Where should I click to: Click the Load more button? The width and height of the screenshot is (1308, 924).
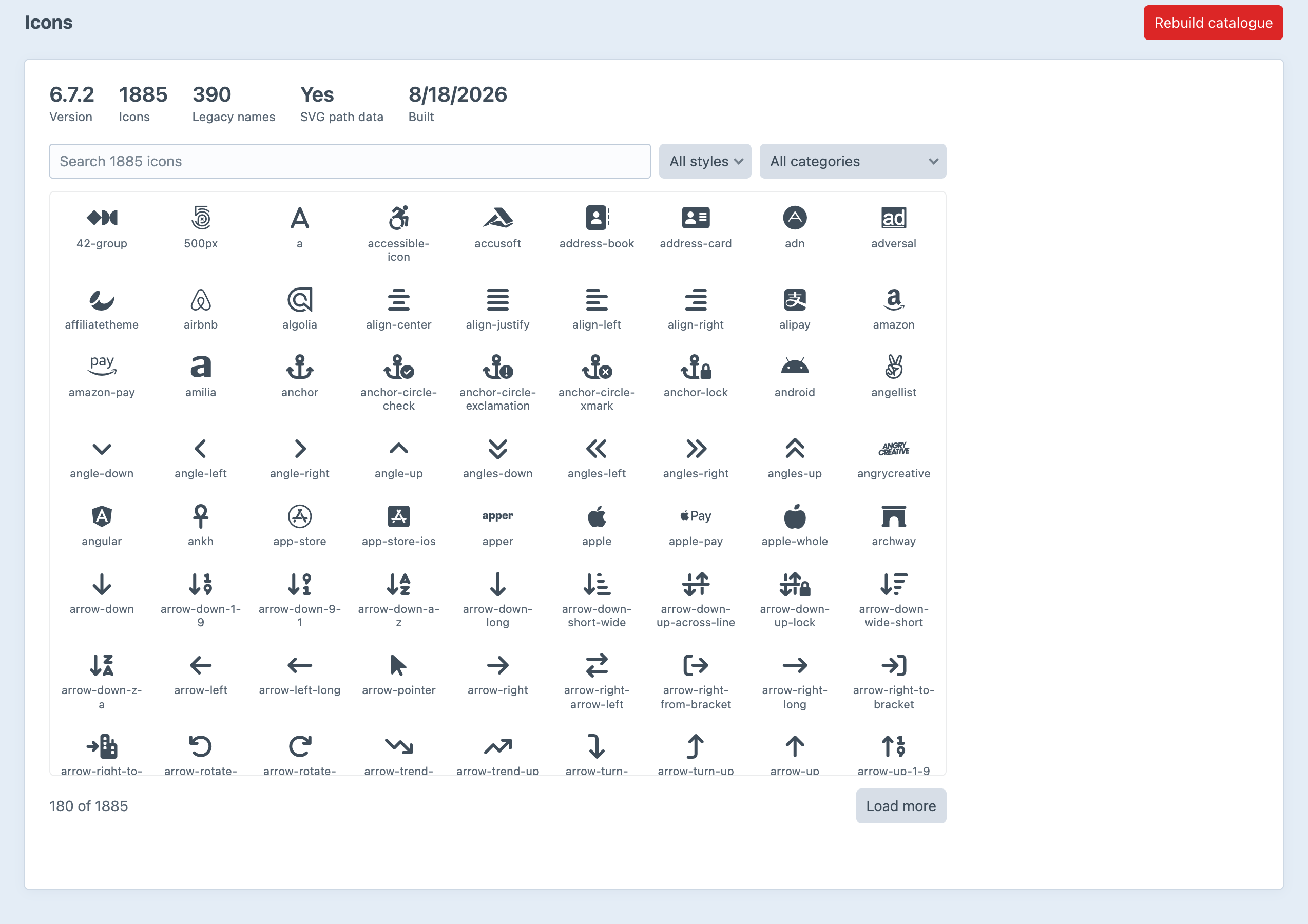click(x=901, y=806)
